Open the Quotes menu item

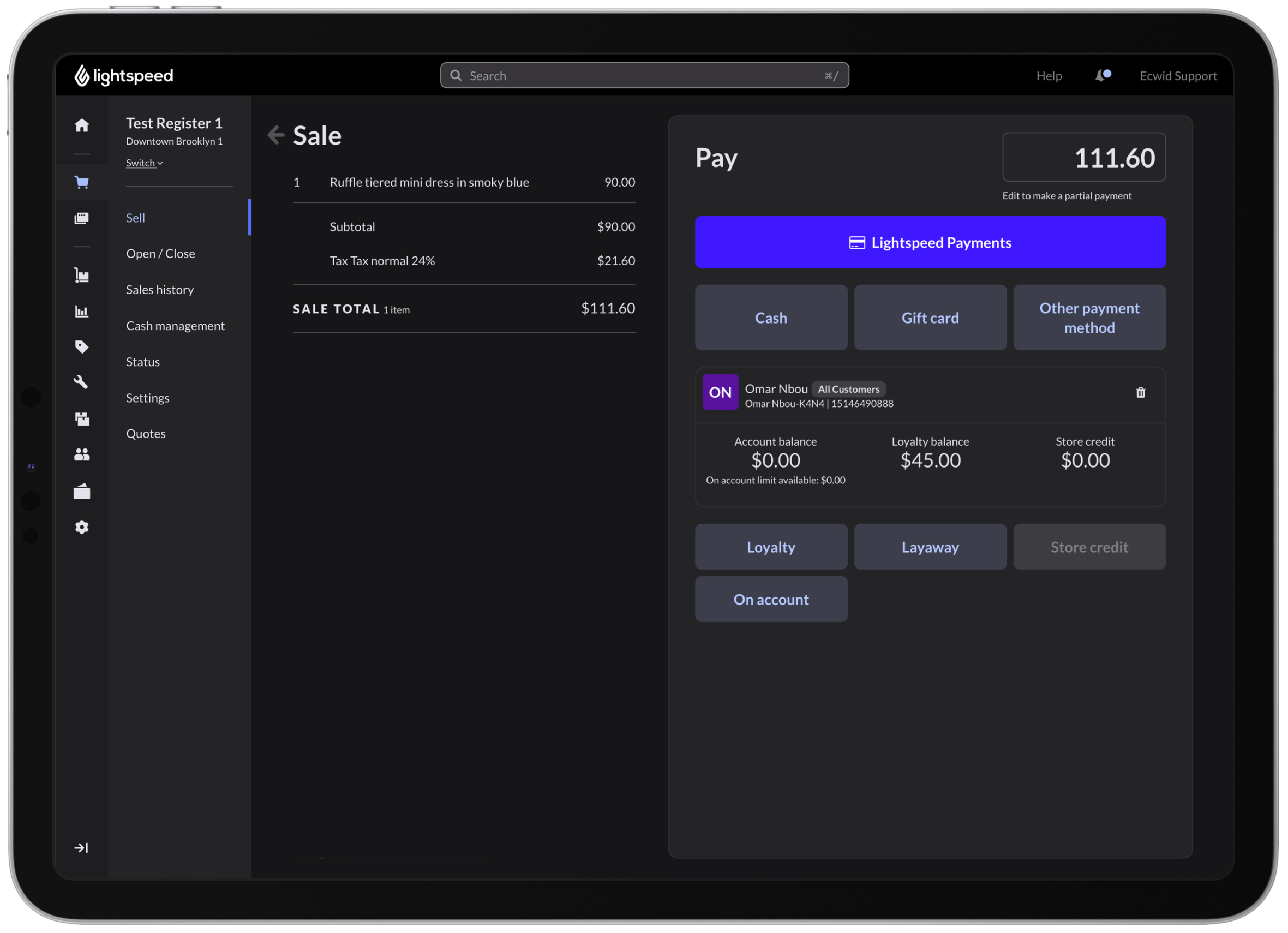pyautogui.click(x=146, y=434)
